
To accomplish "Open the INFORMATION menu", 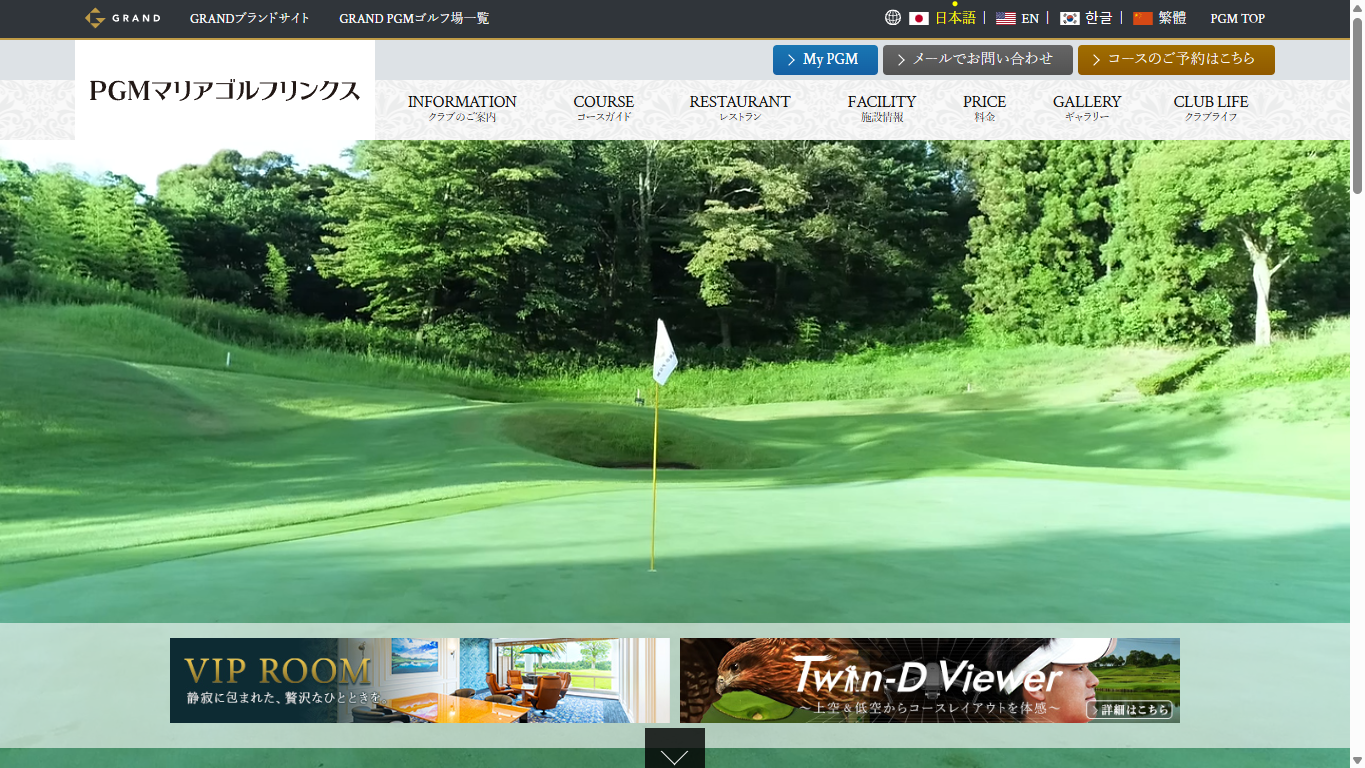I will (x=462, y=108).
